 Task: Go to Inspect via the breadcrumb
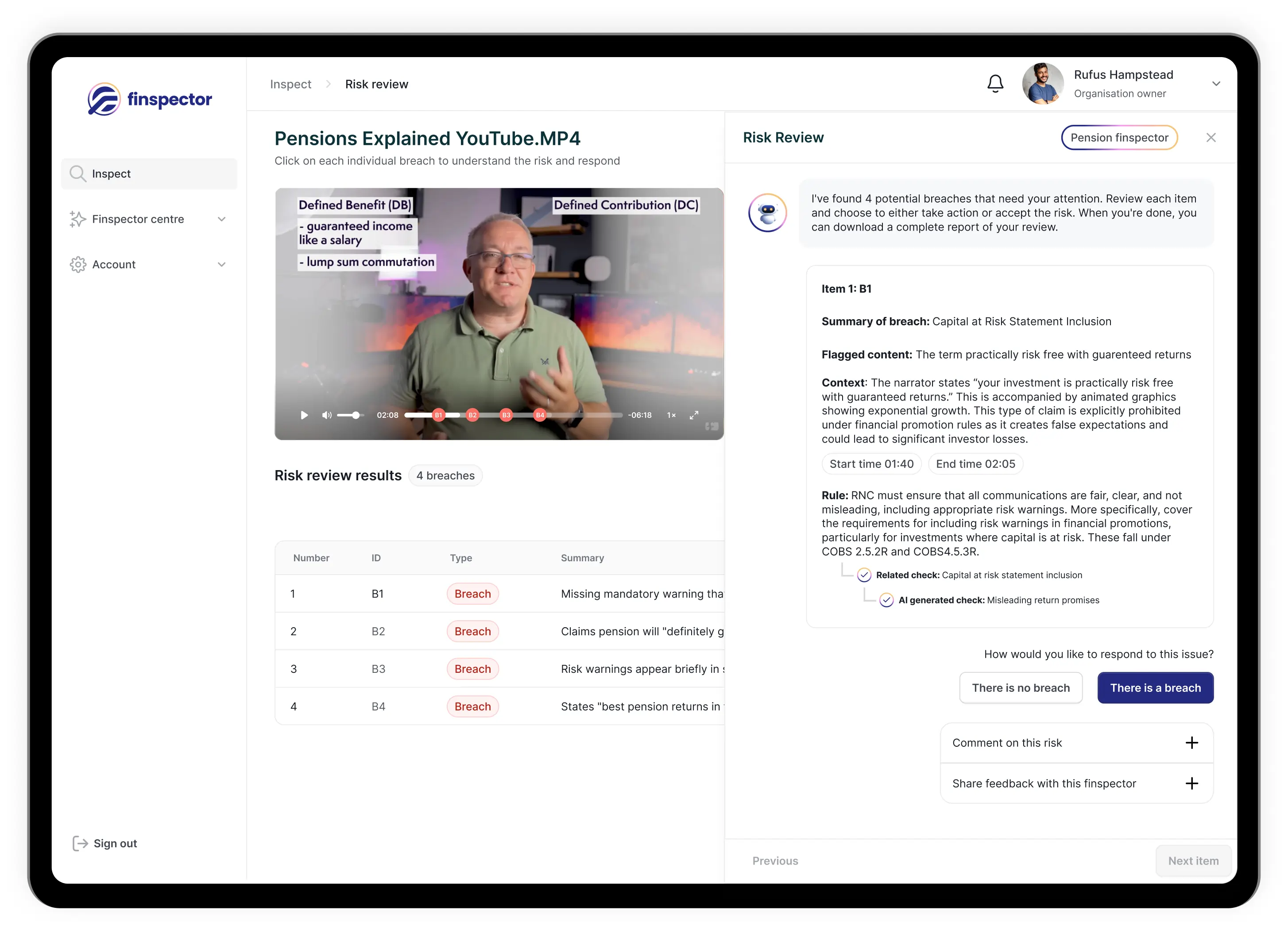tap(290, 84)
